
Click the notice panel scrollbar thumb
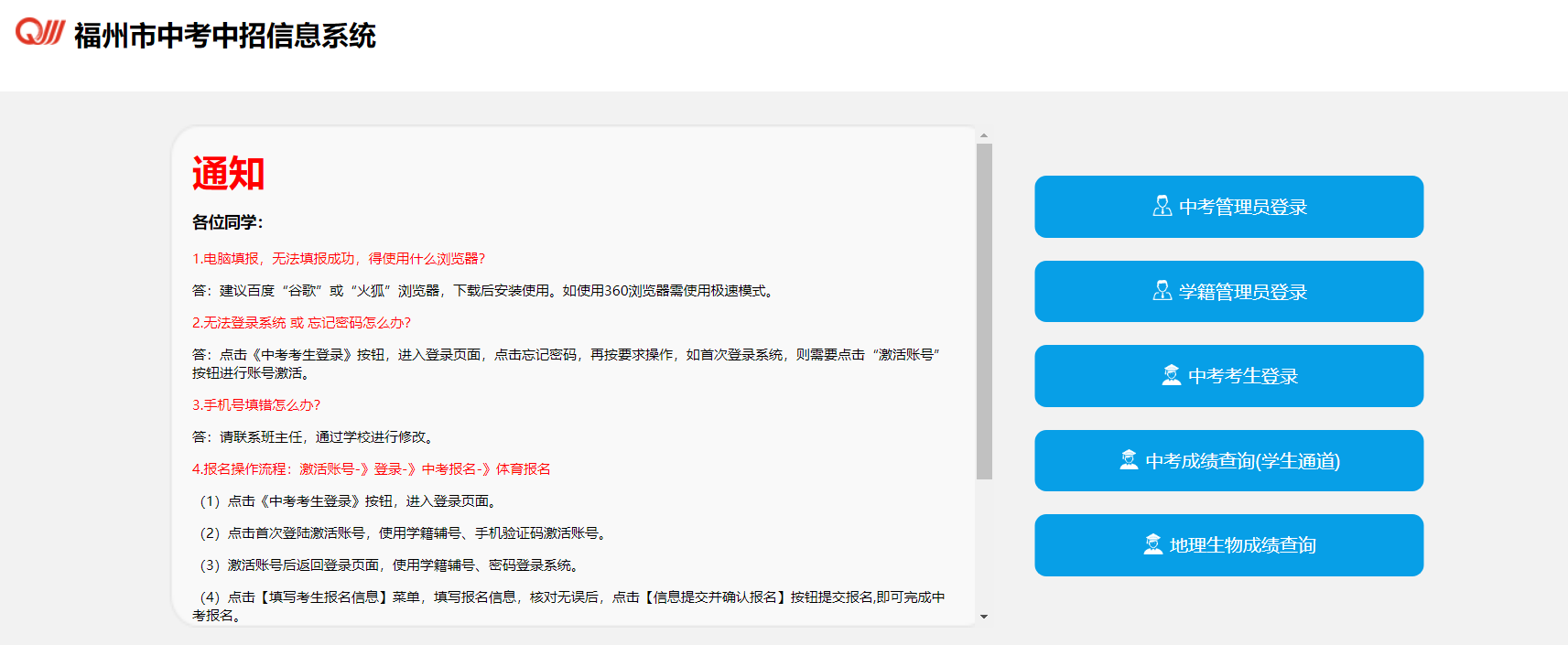coord(984,311)
